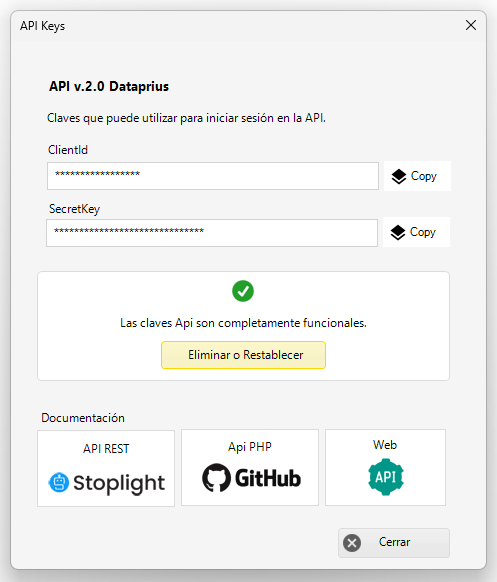497x582 pixels.
Task: Copy the SecretKey value
Action: pos(416,232)
